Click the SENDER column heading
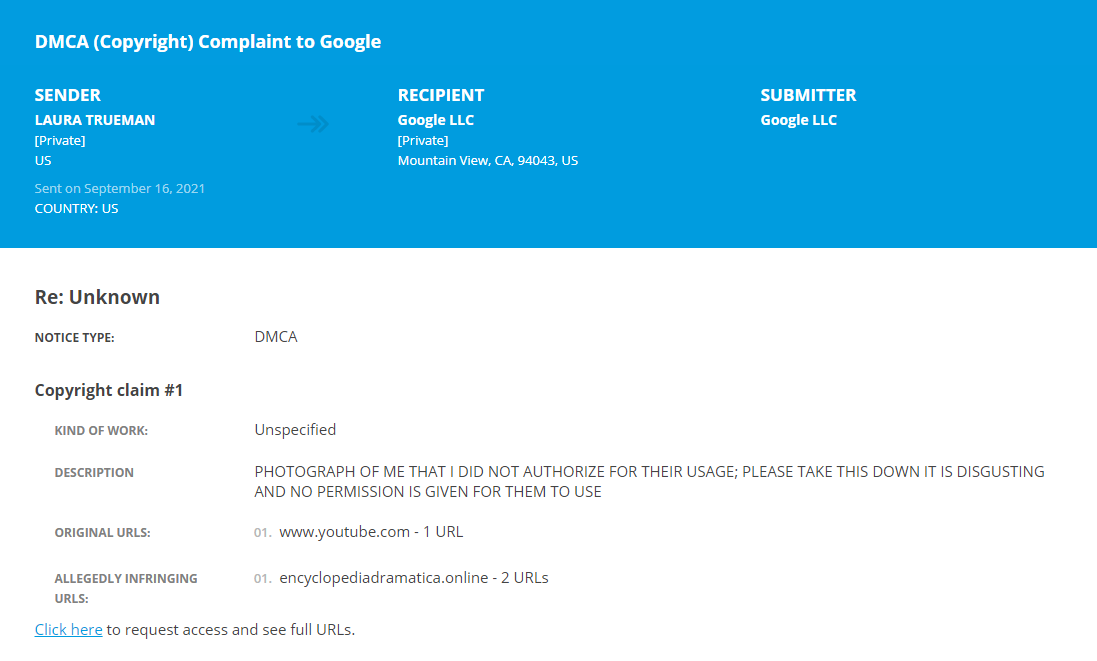This screenshot has height=661, width=1097. (x=68, y=95)
